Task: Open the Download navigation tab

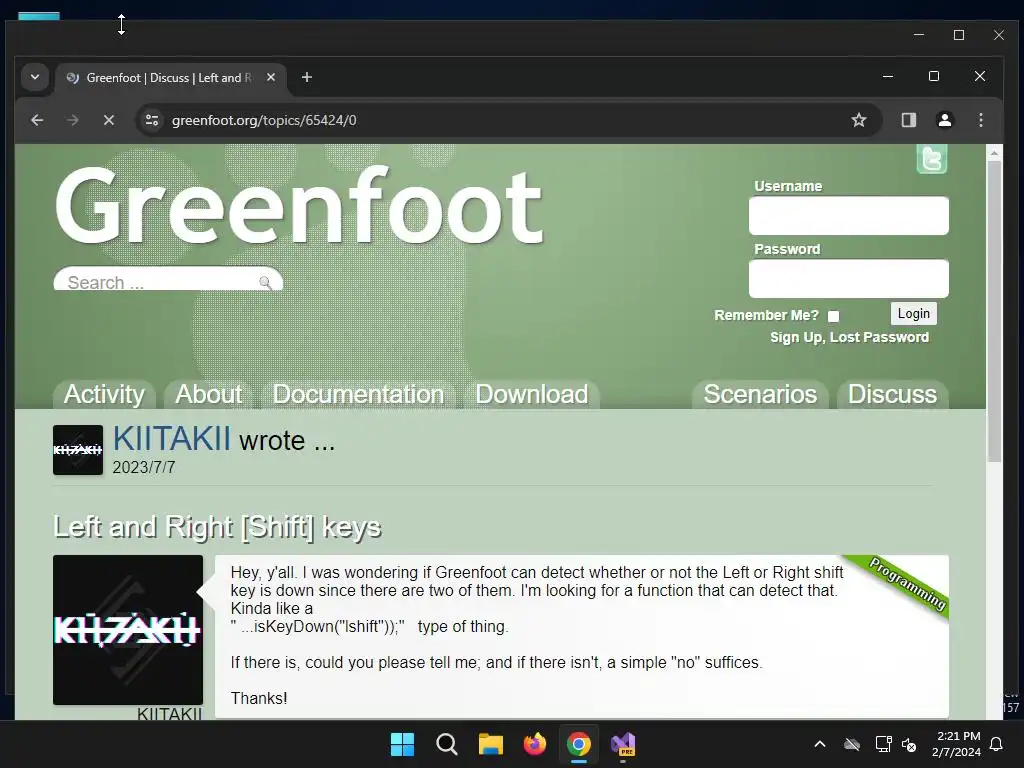Action: (532, 394)
